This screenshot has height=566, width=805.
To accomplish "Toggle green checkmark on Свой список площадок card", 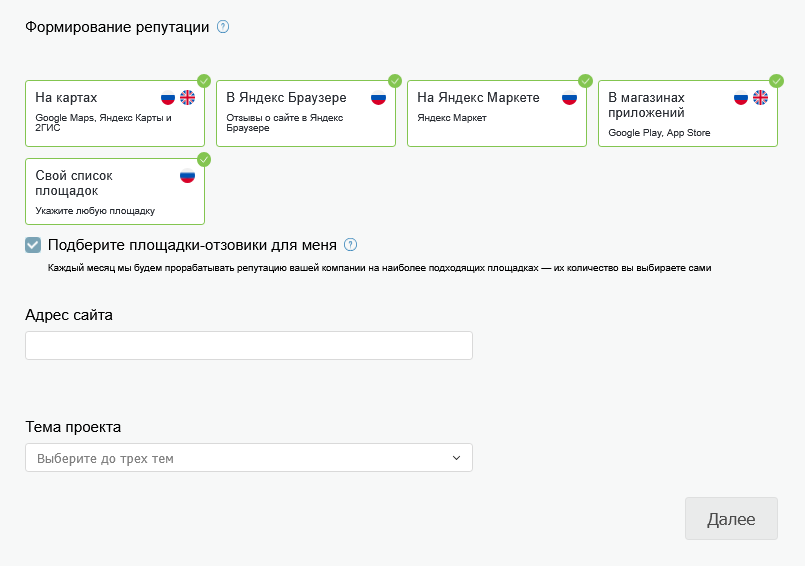I will tap(204, 159).
